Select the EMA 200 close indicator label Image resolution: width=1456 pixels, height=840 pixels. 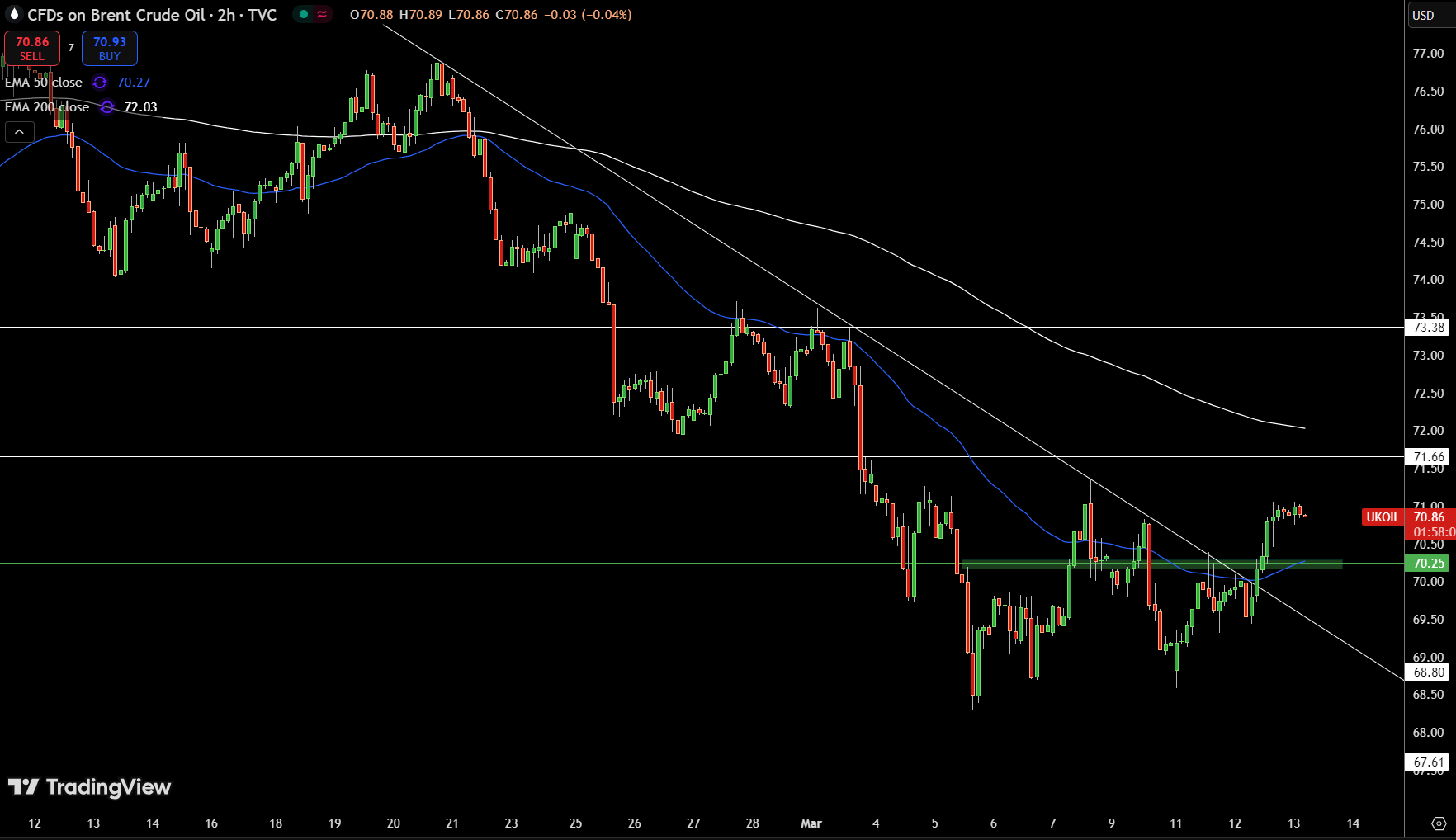[x=47, y=107]
